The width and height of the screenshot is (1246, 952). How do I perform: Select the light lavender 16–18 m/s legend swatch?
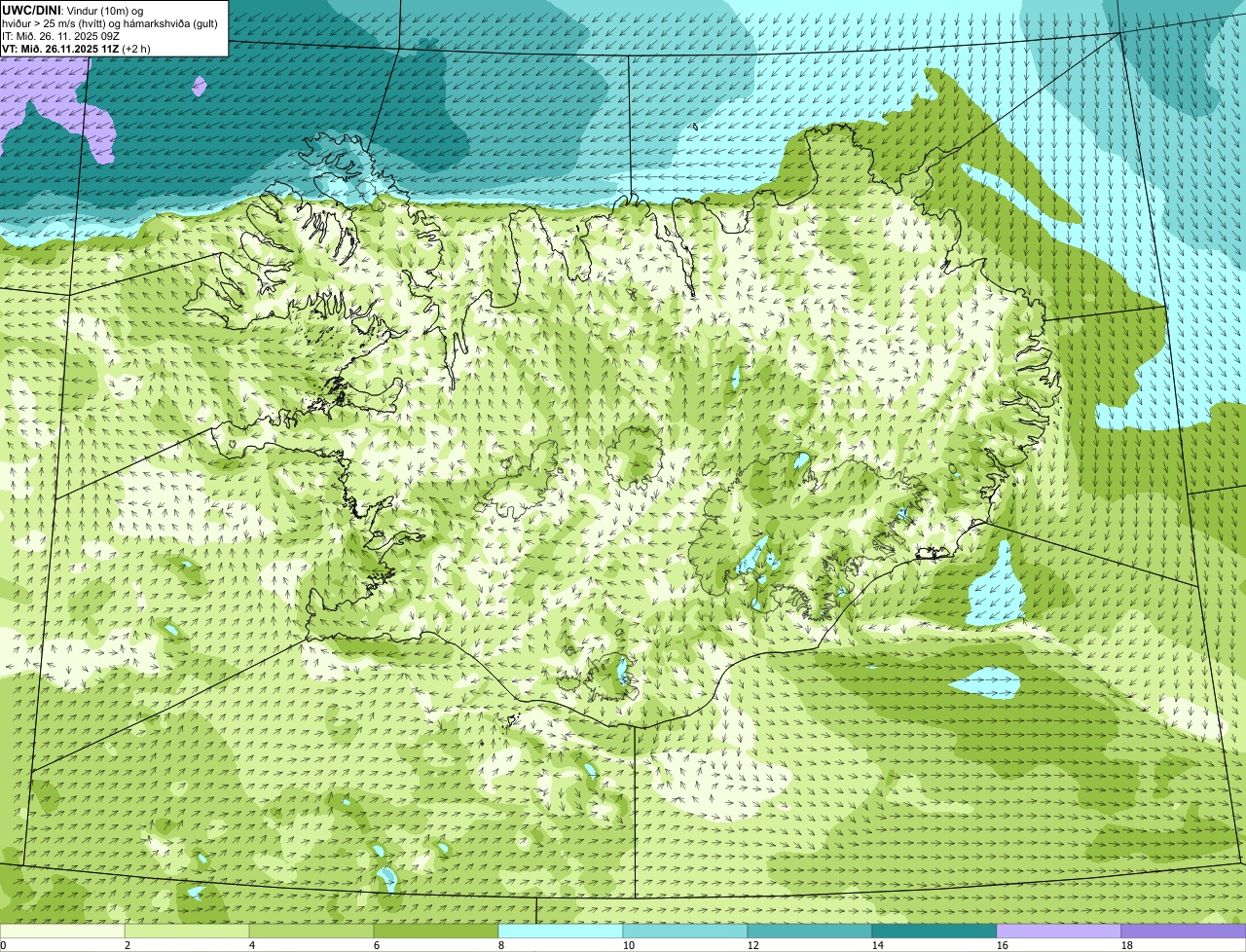1059,931
